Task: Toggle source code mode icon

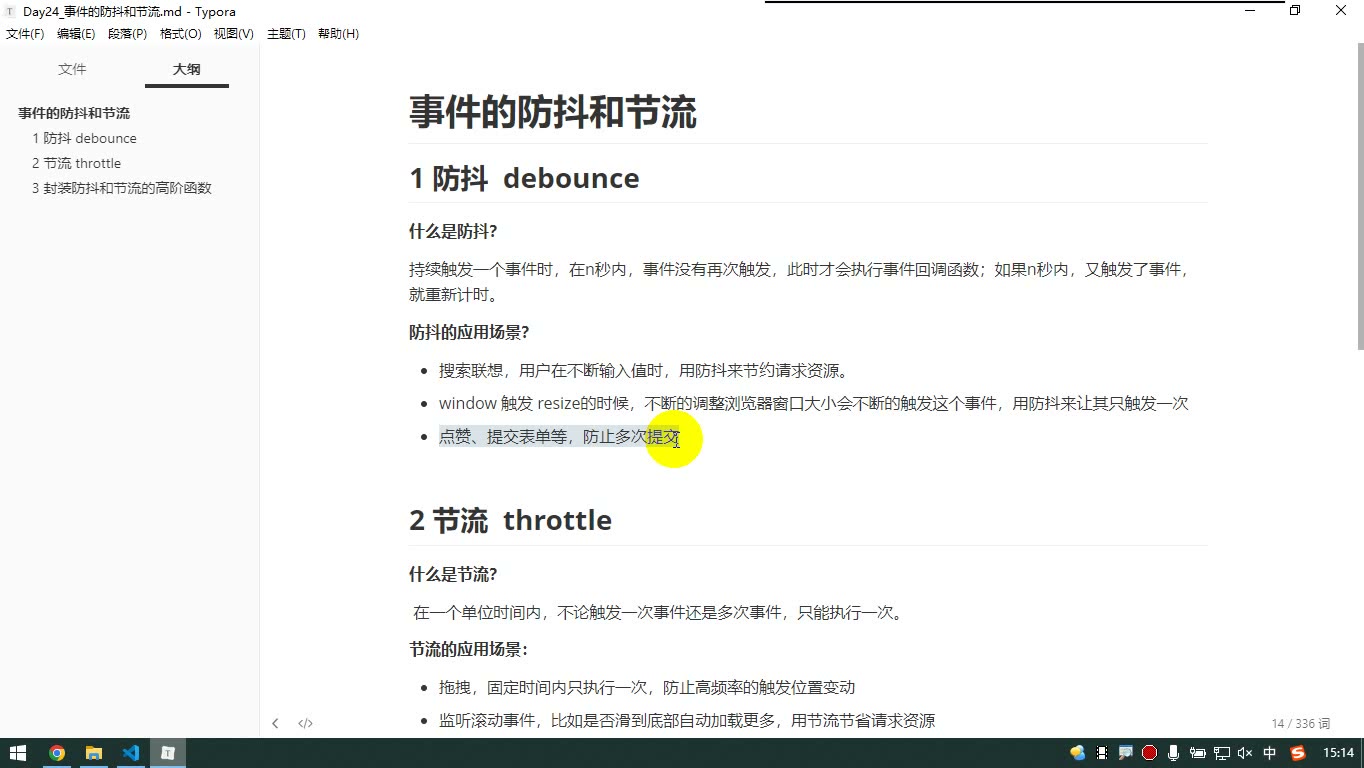Action: point(306,723)
